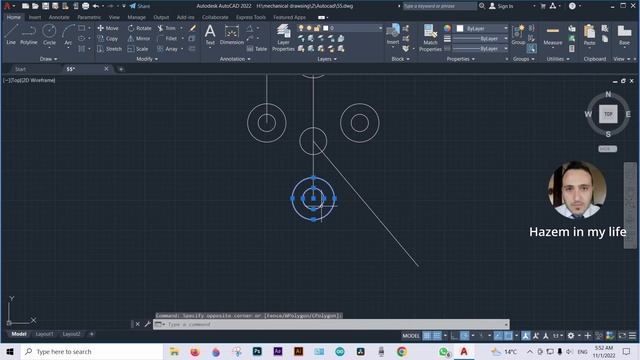This screenshot has height=360, width=640.
Task: Click the Trim tool
Action: (x=167, y=28)
